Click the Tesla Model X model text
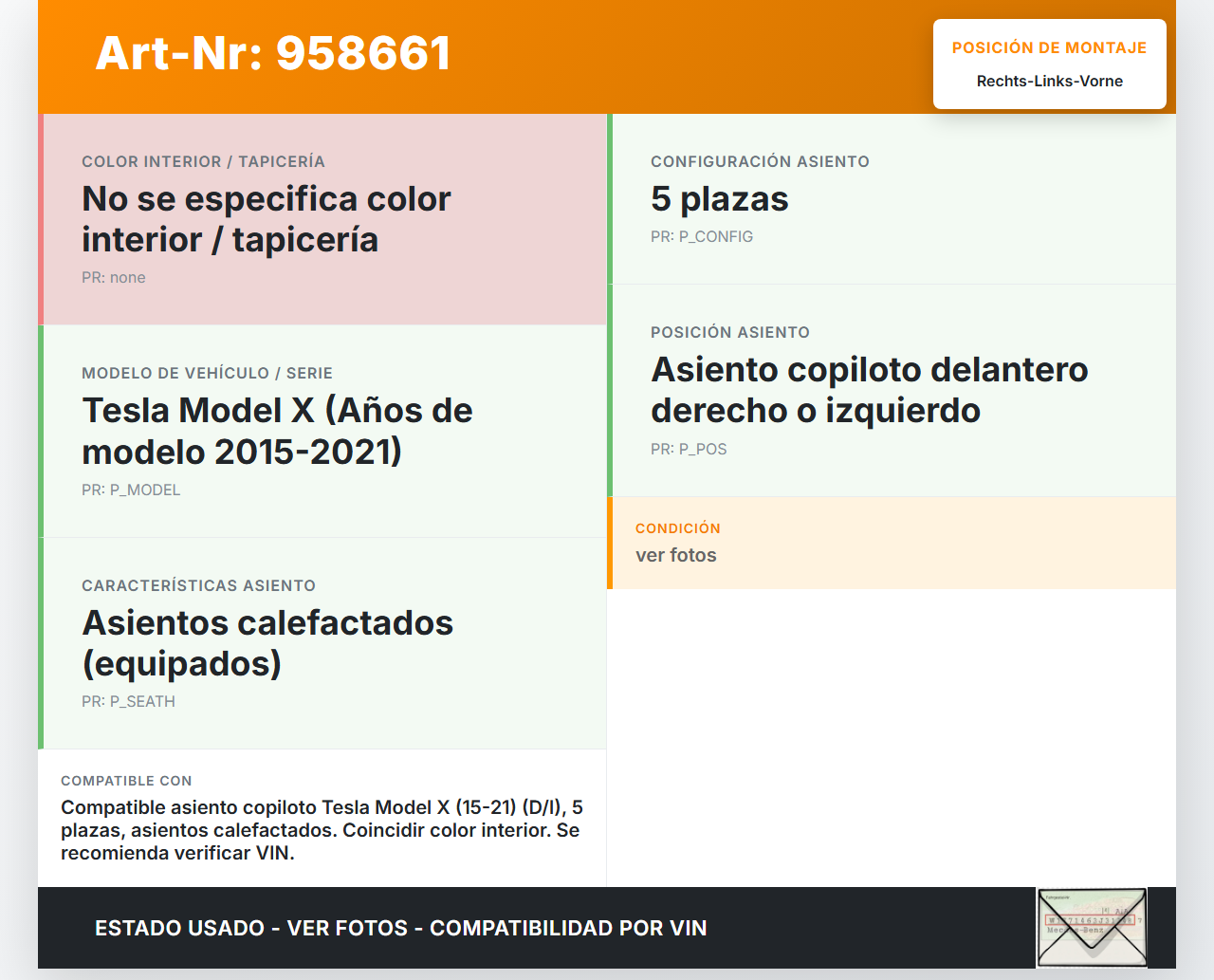Image resolution: width=1214 pixels, height=980 pixels. tap(277, 431)
